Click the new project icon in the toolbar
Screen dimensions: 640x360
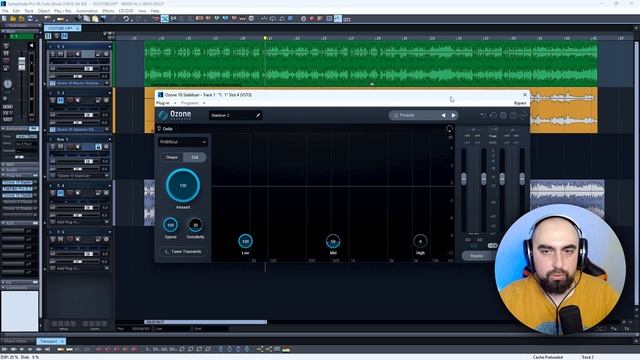(4, 19)
